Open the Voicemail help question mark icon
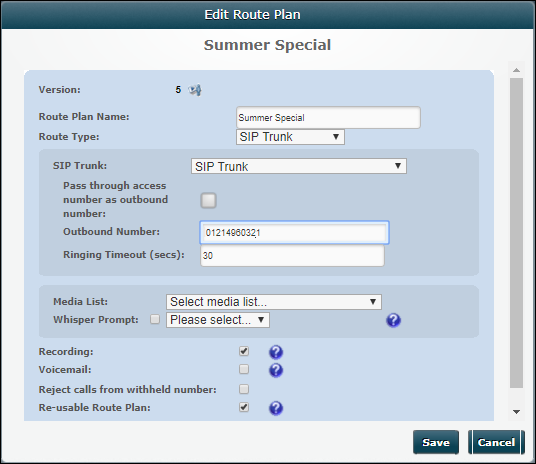Screen dimensions: 536x464 pos(276,370)
